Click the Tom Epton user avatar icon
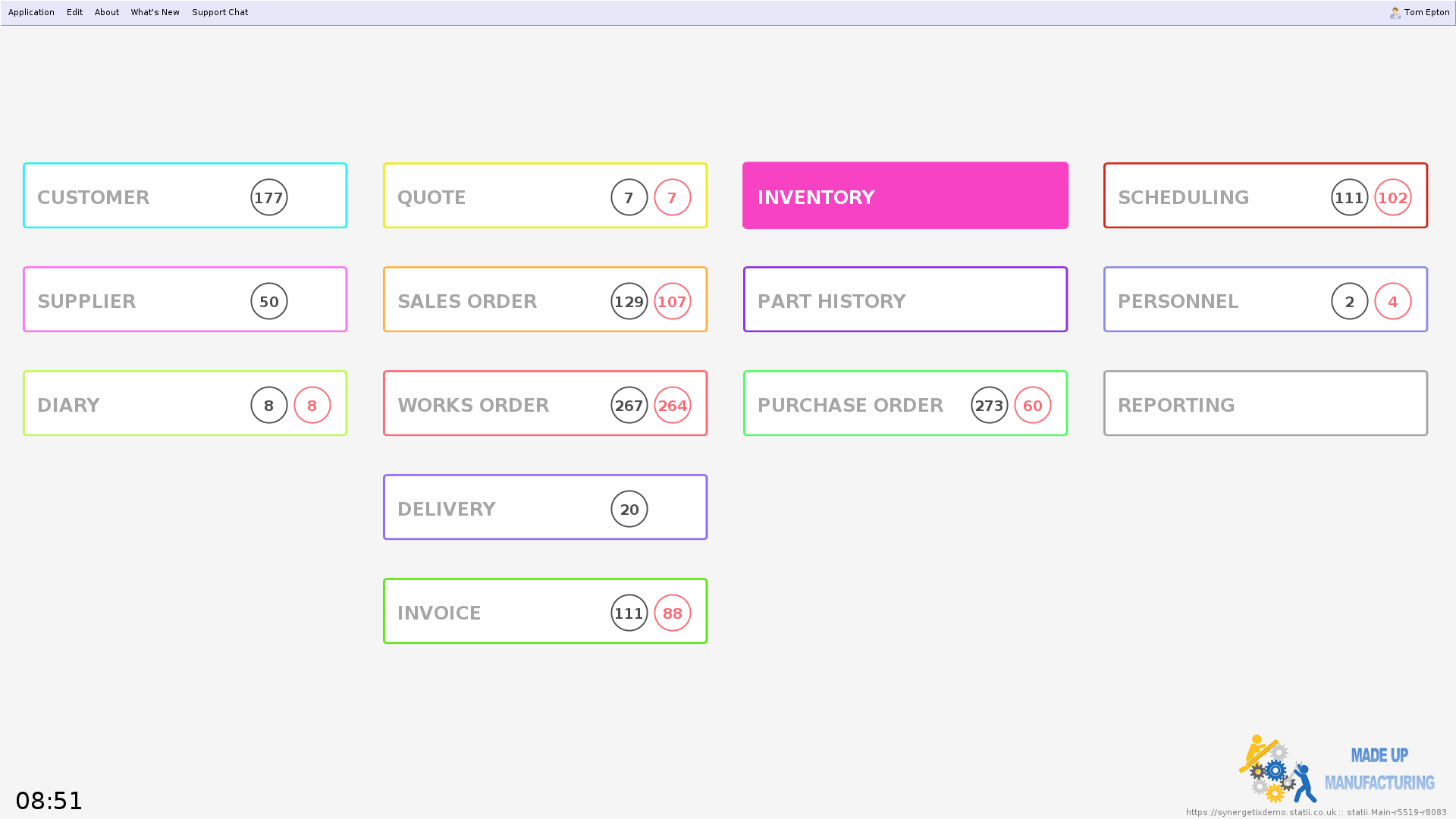This screenshot has width=1456, height=819. pyautogui.click(x=1395, y=12)
